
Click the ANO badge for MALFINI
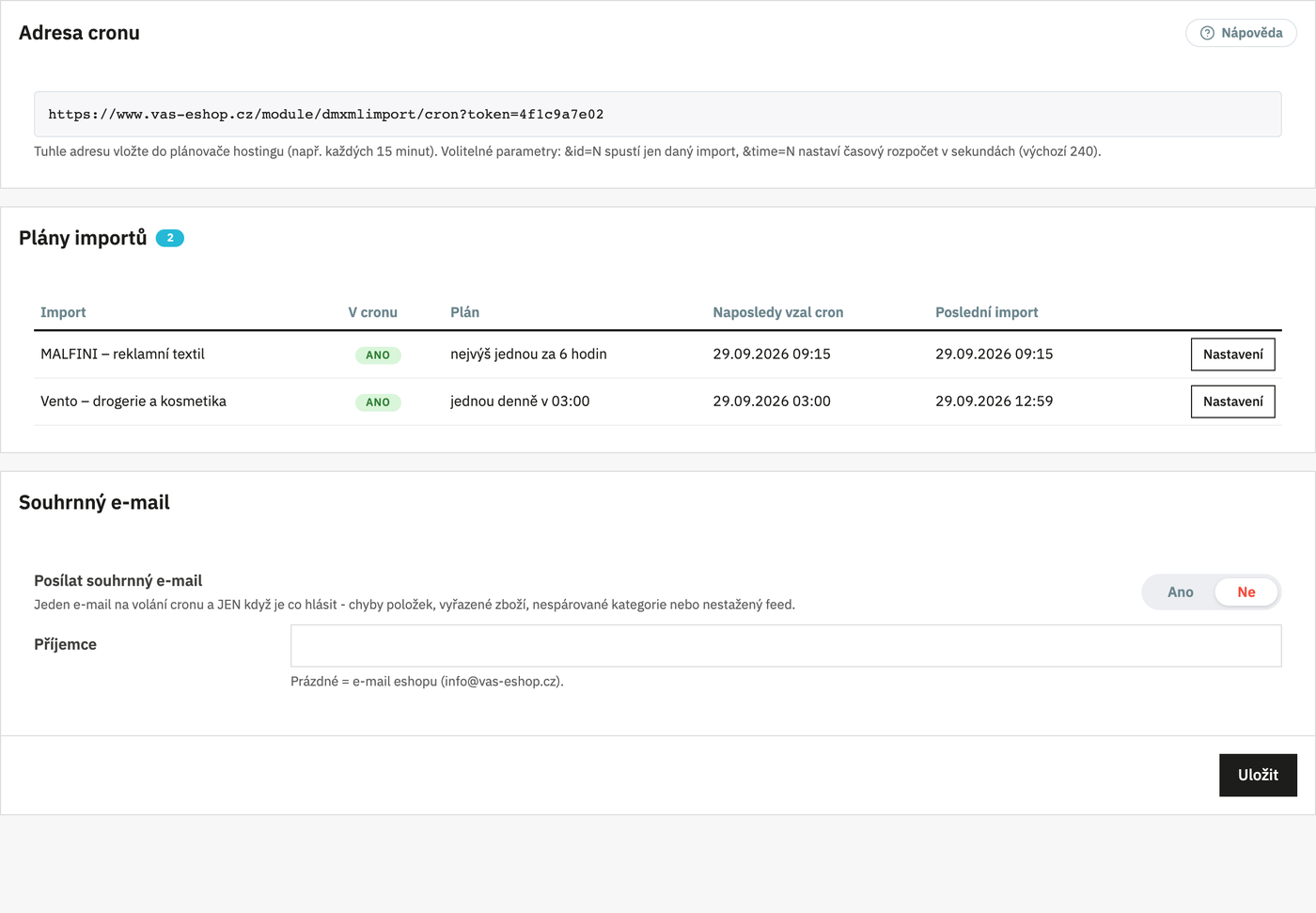pyautogui.click(x=378, y=355)
